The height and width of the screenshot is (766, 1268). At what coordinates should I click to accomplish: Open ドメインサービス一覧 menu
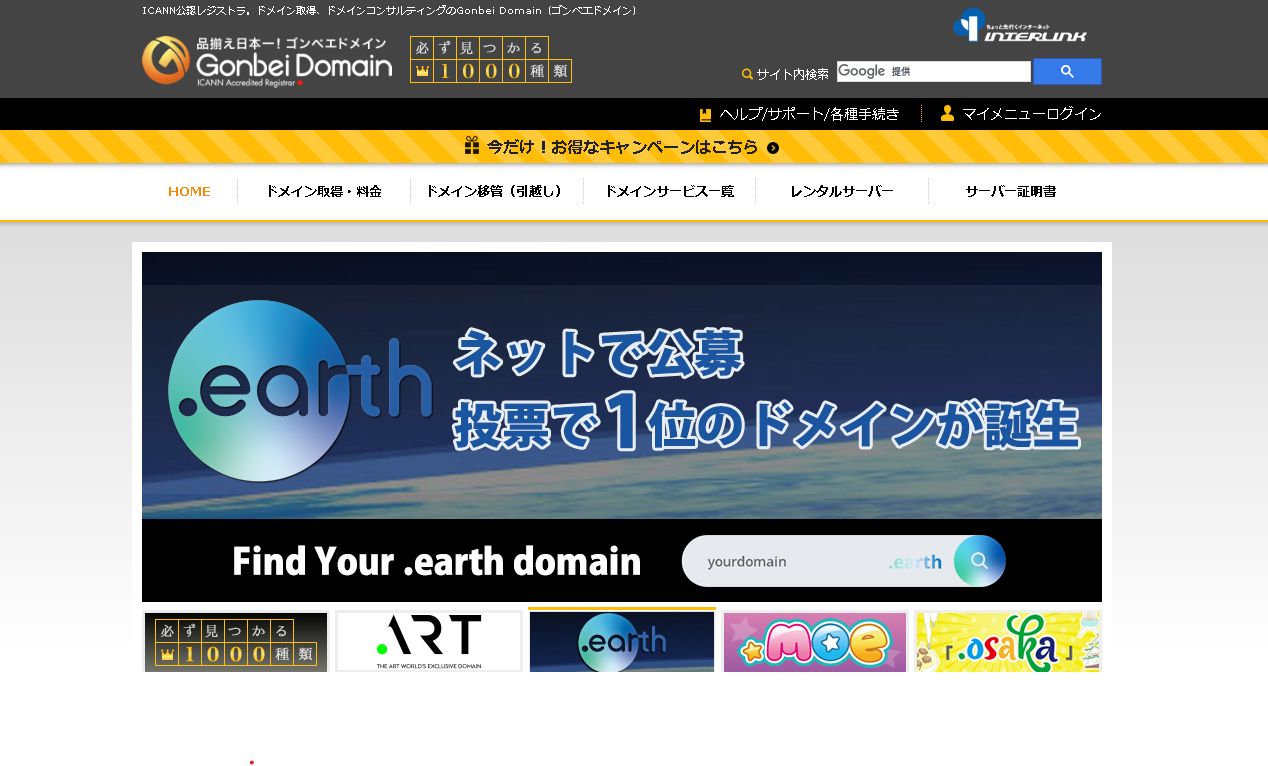point(670,192)
